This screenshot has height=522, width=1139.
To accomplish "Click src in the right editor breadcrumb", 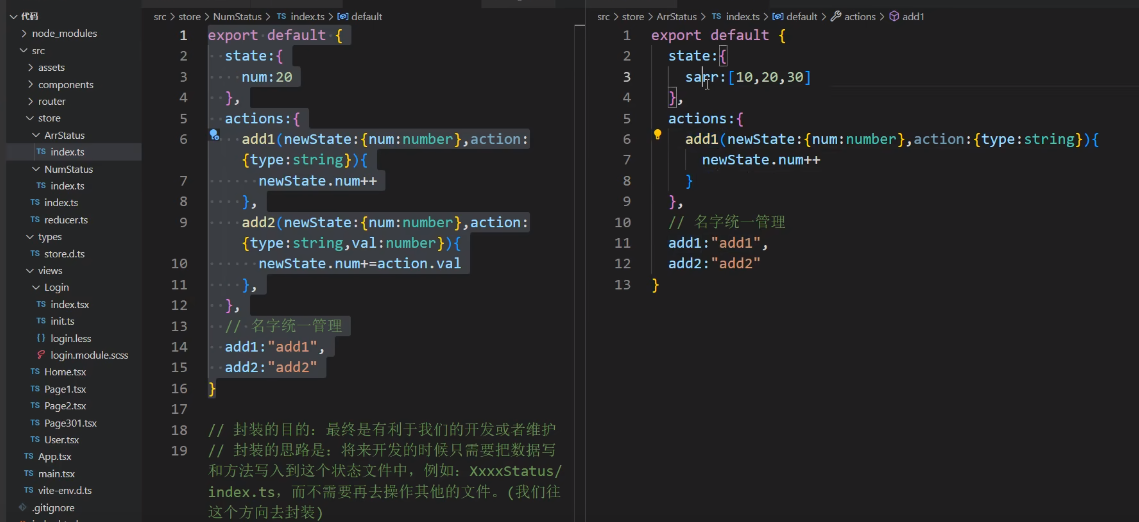I will (x=604, y=16).
